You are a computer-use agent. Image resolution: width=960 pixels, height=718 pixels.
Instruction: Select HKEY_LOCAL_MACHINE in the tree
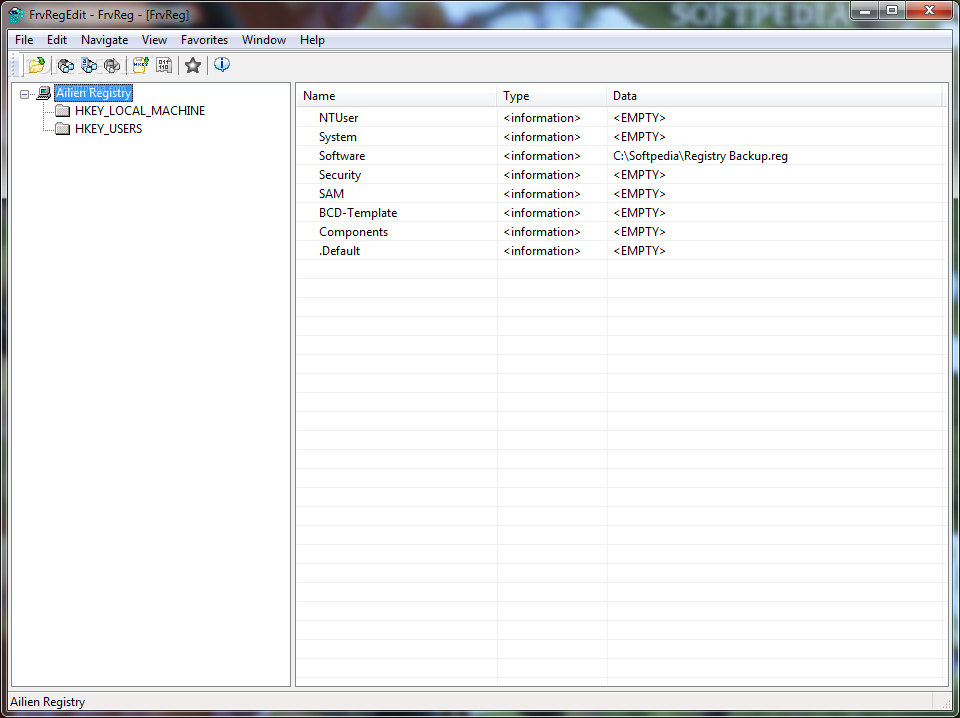pyautogui.click(x=140, y=111)
